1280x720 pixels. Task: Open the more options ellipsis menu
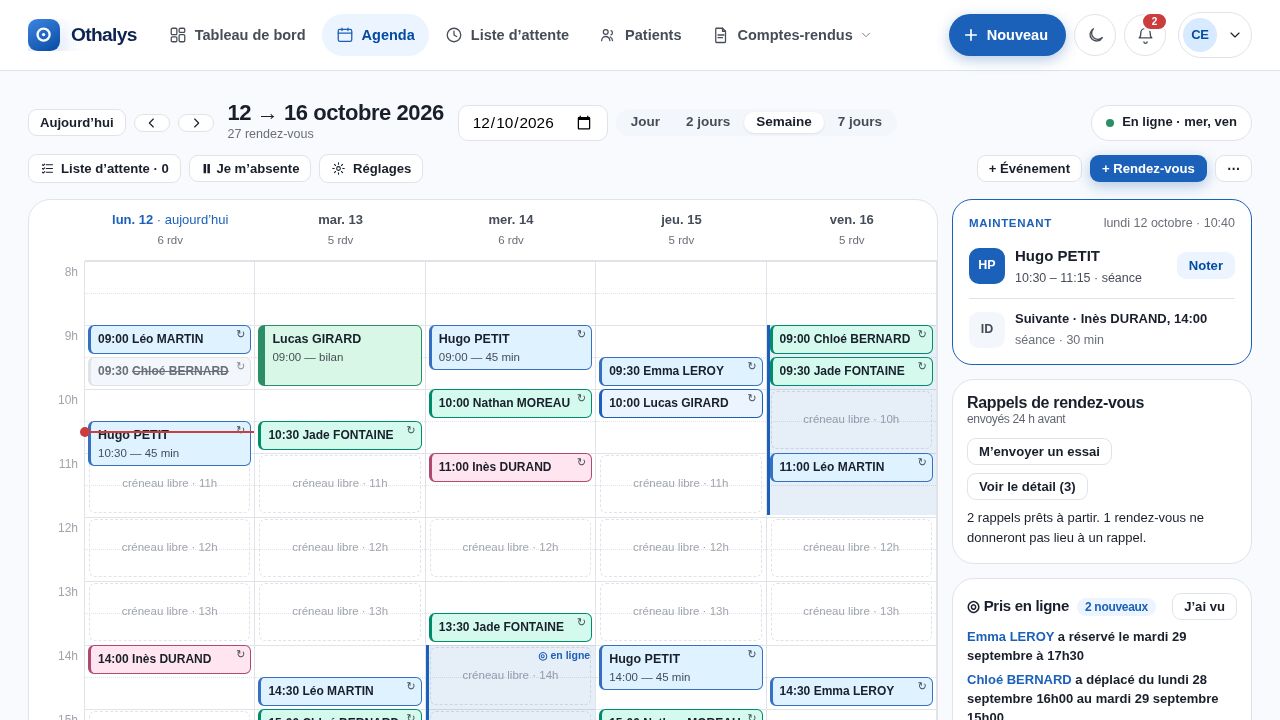click(x=1233, y=168)
